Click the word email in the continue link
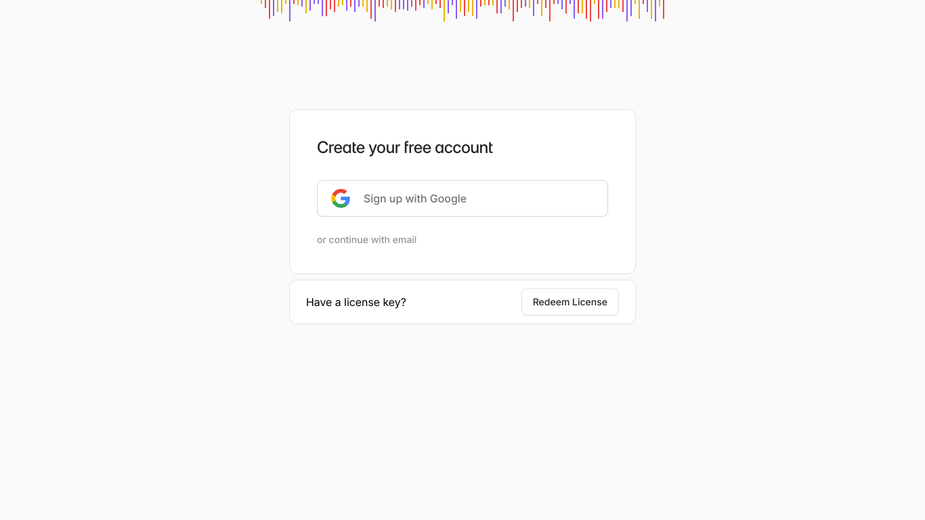The height and width of the screenshot is (520, 925). click(404, 240)
